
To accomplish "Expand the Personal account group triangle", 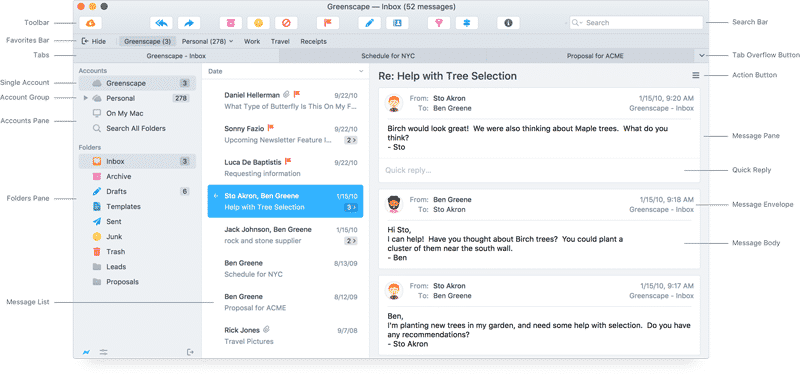I will [x=86, y=98].
